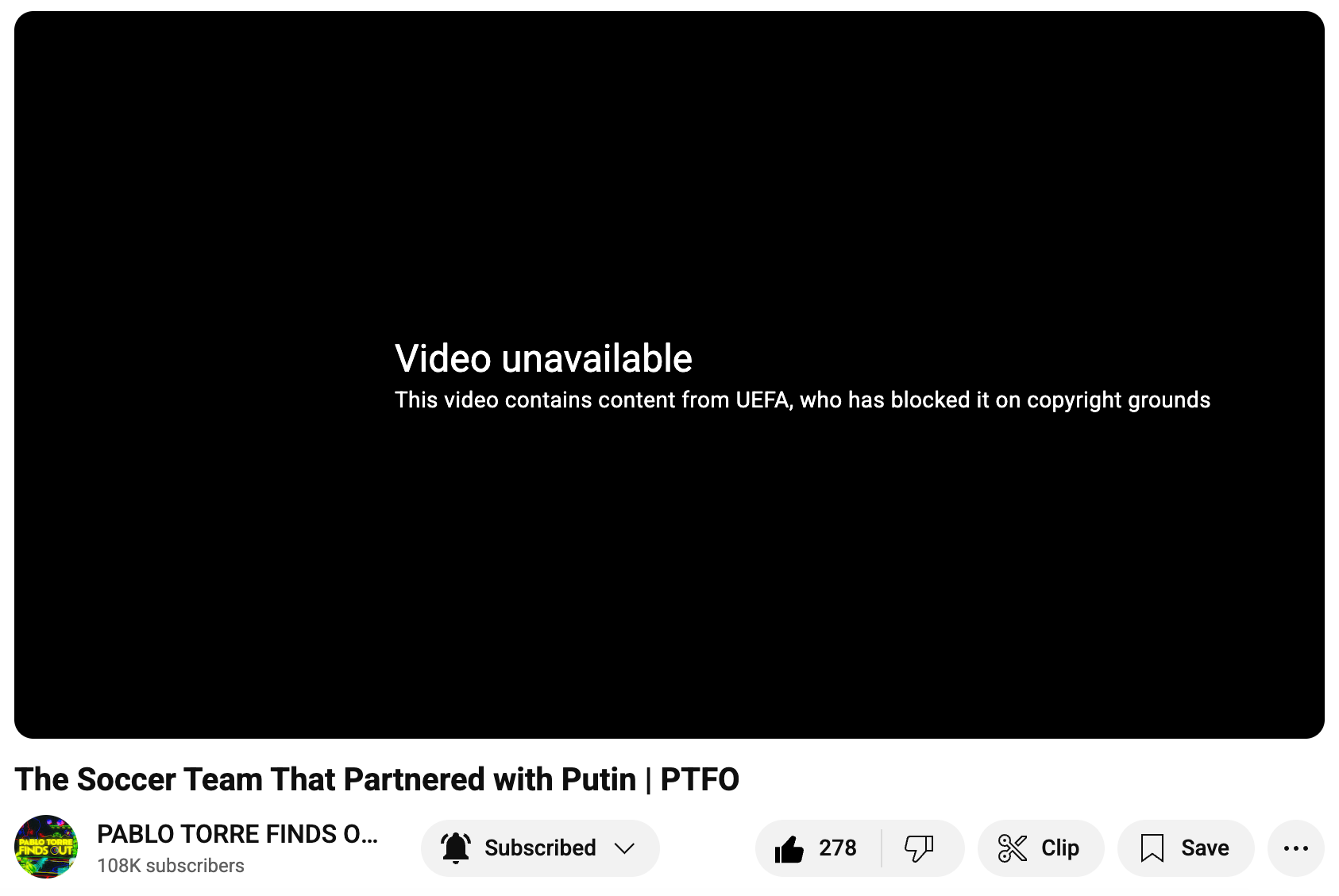The height and width of the screenshot is (896, 1339).
Task: Dislike the video with the thumbs-down icon
Action: pyautogui.click(x=919, y=848)
